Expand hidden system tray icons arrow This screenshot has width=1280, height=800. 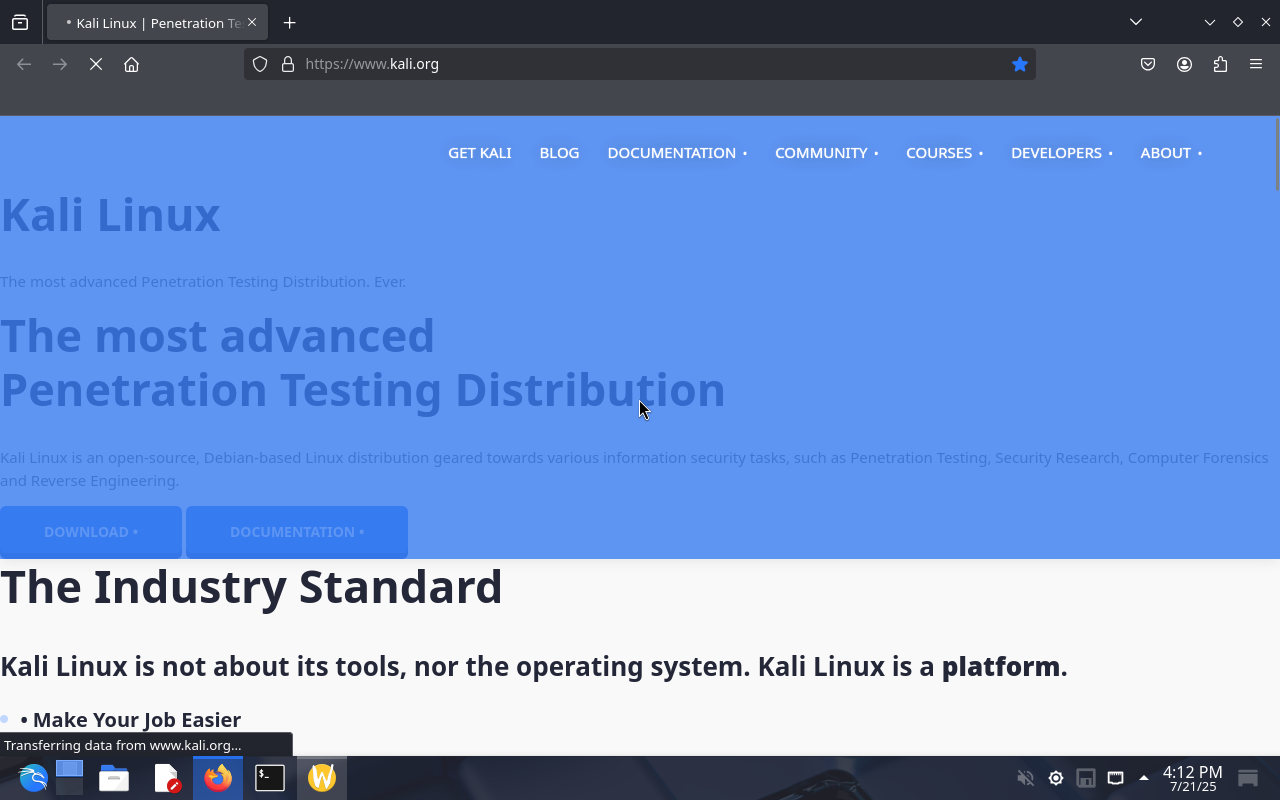pos(1144,778)
